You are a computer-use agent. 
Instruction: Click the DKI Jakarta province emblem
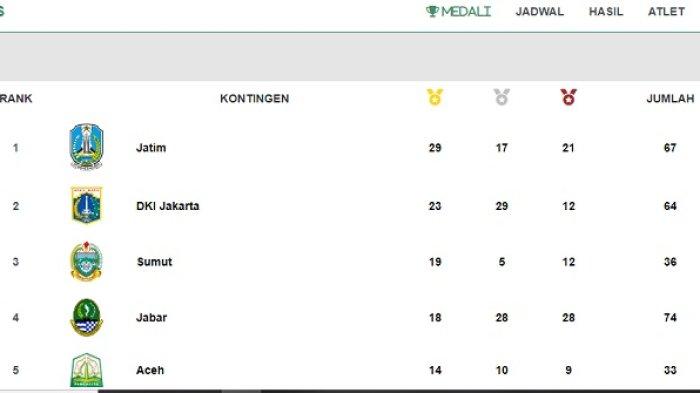pos(87,205)
